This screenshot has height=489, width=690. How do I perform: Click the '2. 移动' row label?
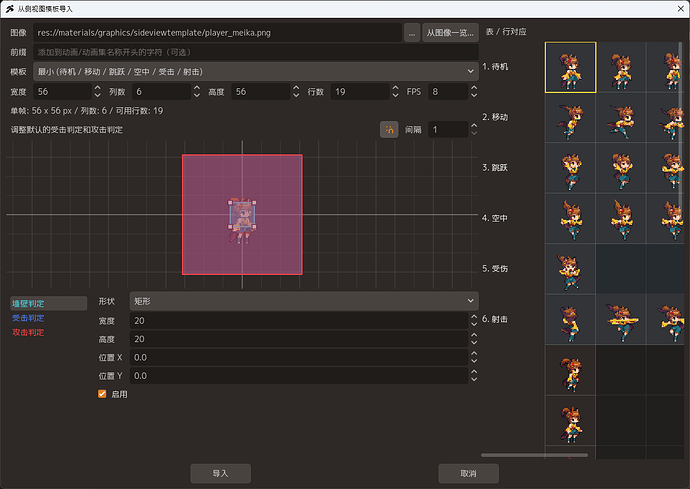[x=495, y=117]
